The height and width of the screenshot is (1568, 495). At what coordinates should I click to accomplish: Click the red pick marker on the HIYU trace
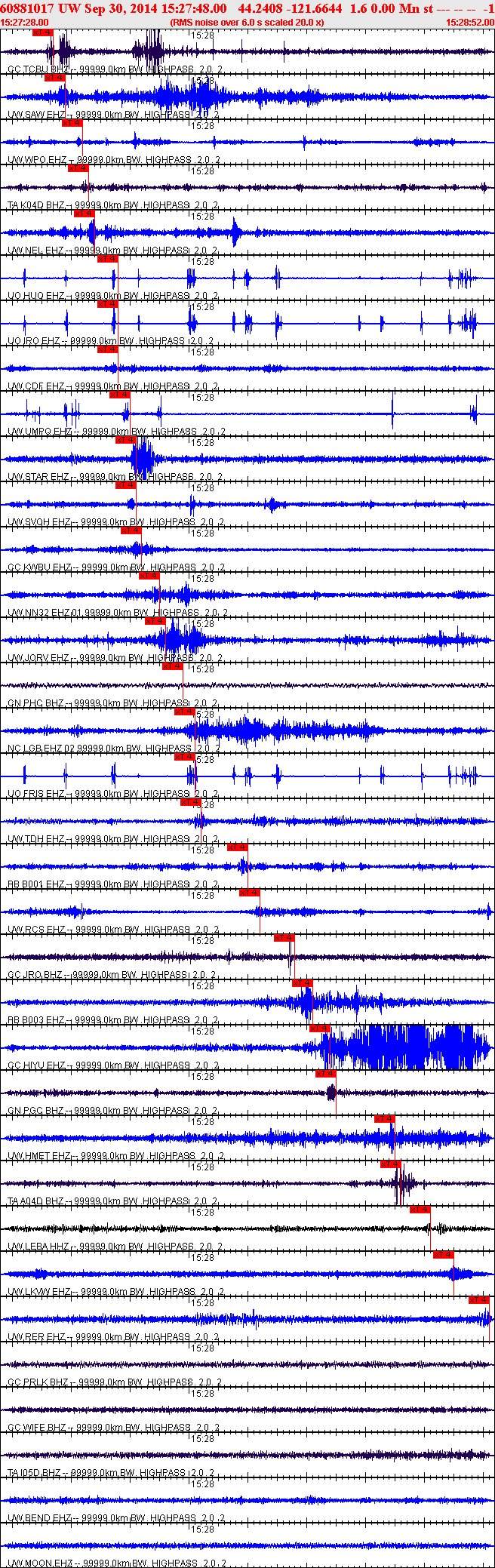(x=320, y=1028)
